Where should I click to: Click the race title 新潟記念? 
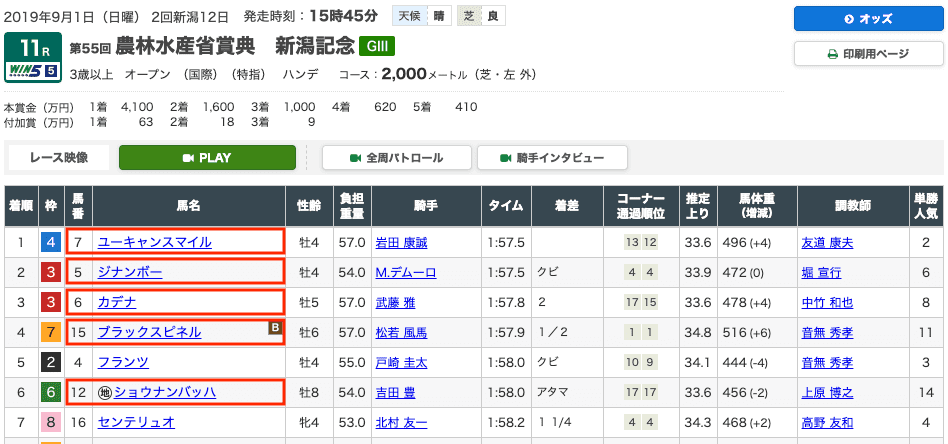coord(314,46)
